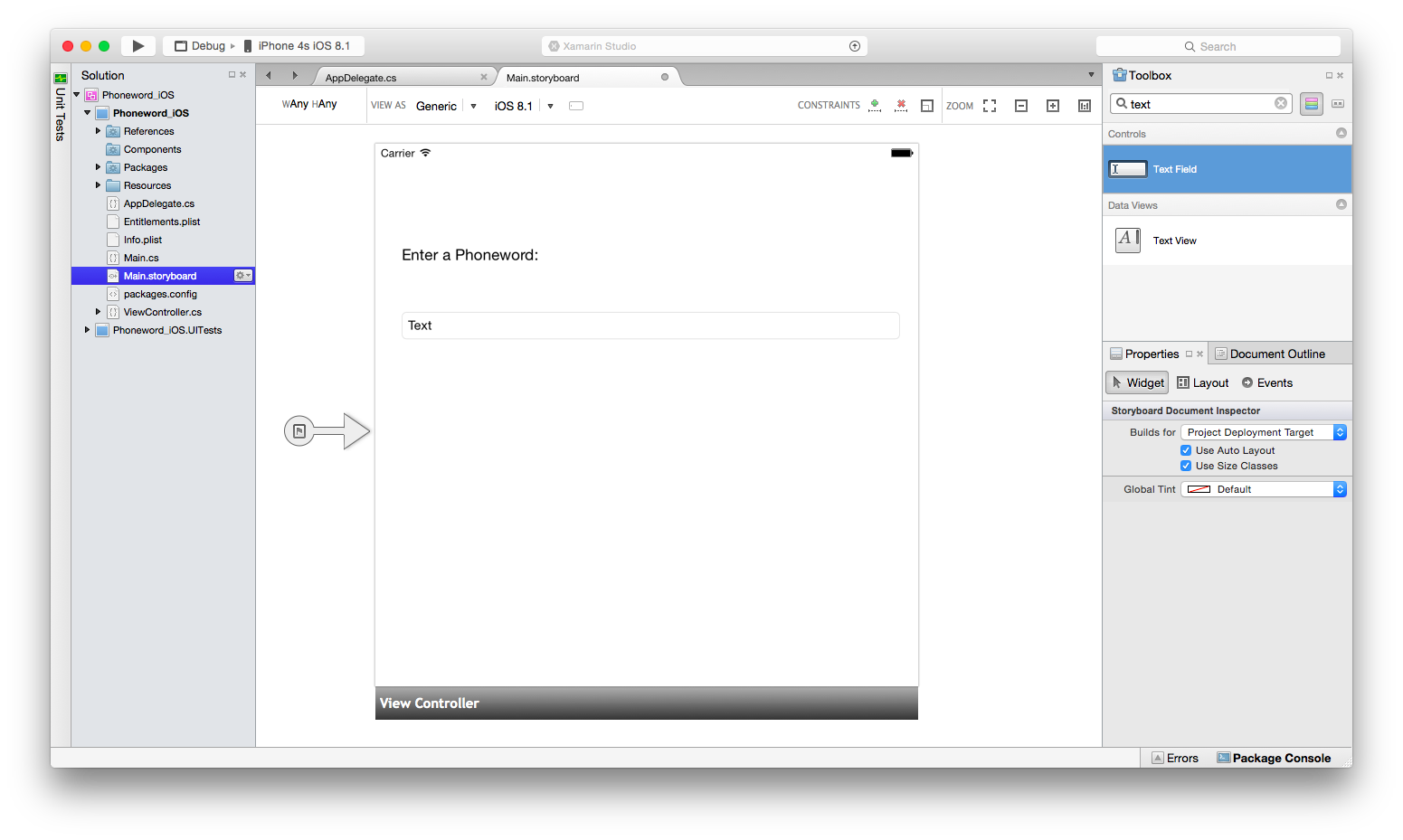This screenshot has height=840, width=1403.
Task: Open the Errors pad
Action: (x=1175, y=759)
